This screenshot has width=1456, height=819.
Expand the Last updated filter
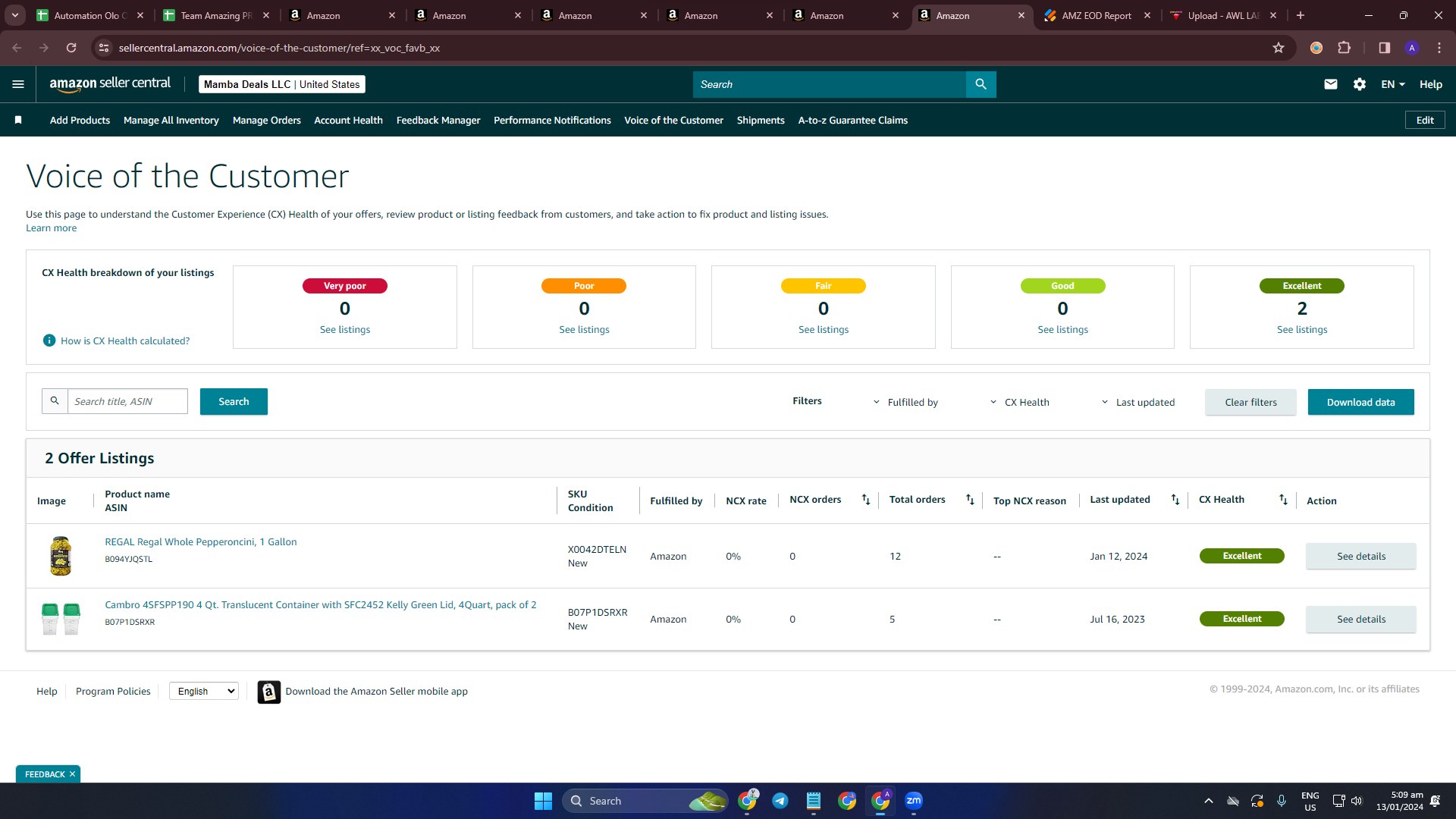click(x=1138, y=402)
